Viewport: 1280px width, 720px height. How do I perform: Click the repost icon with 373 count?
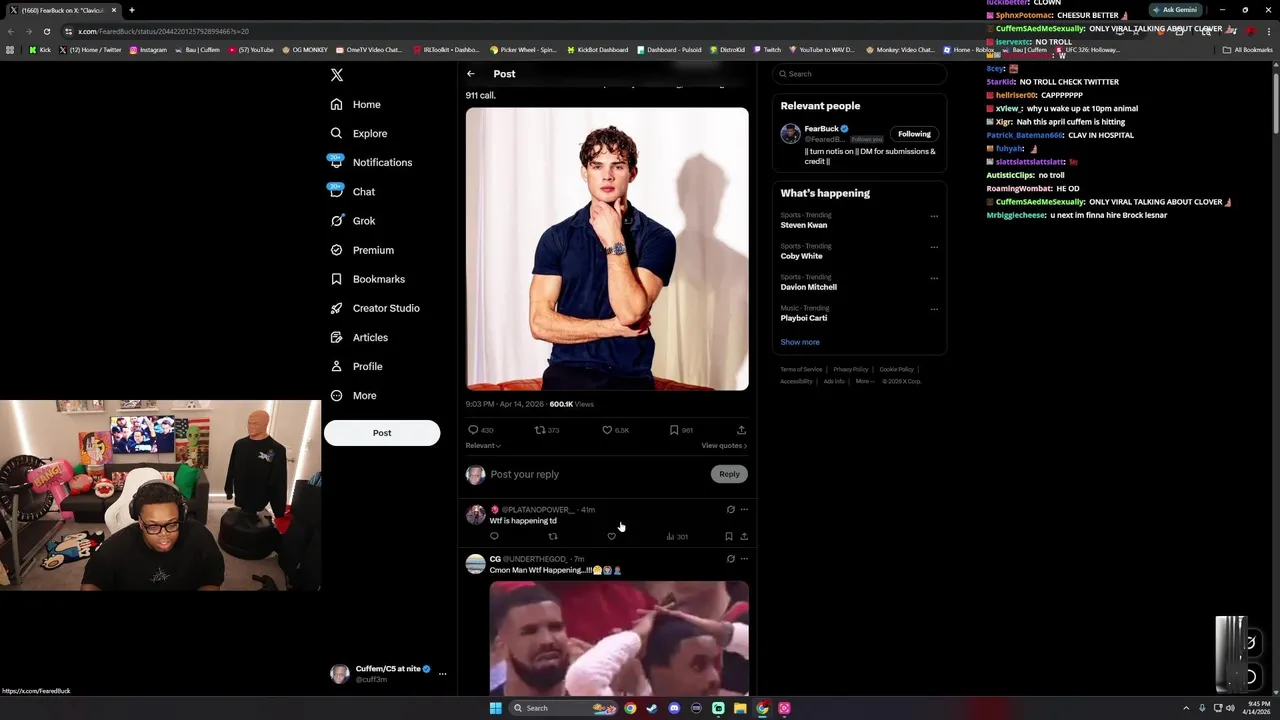click(547, 430)
